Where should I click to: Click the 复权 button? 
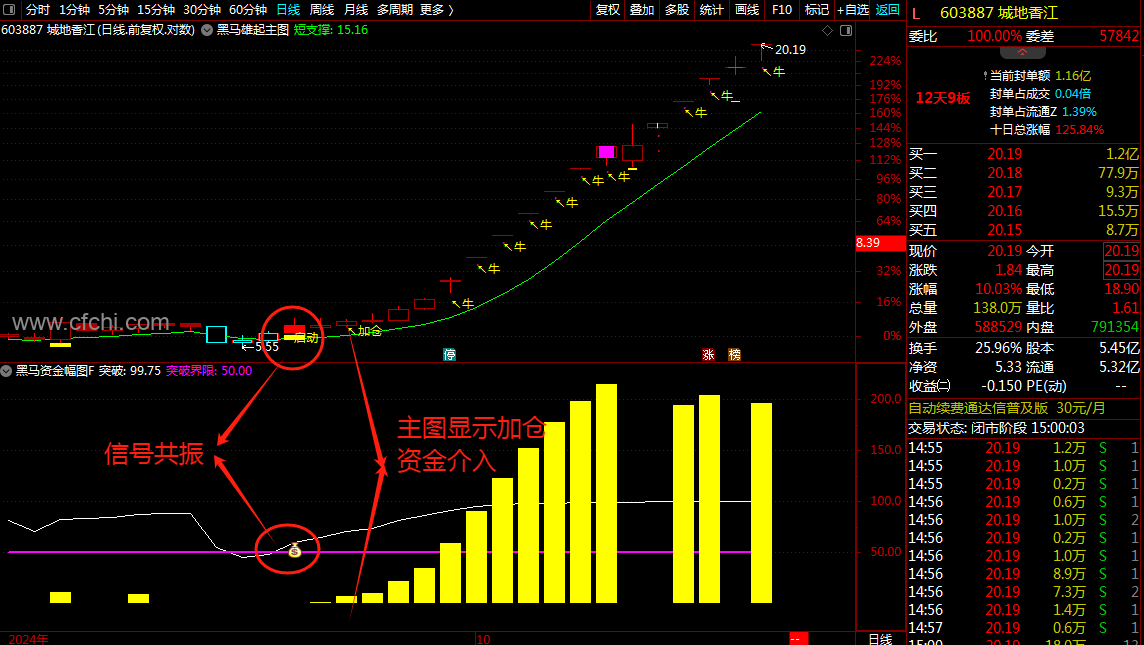click(608, 9)
